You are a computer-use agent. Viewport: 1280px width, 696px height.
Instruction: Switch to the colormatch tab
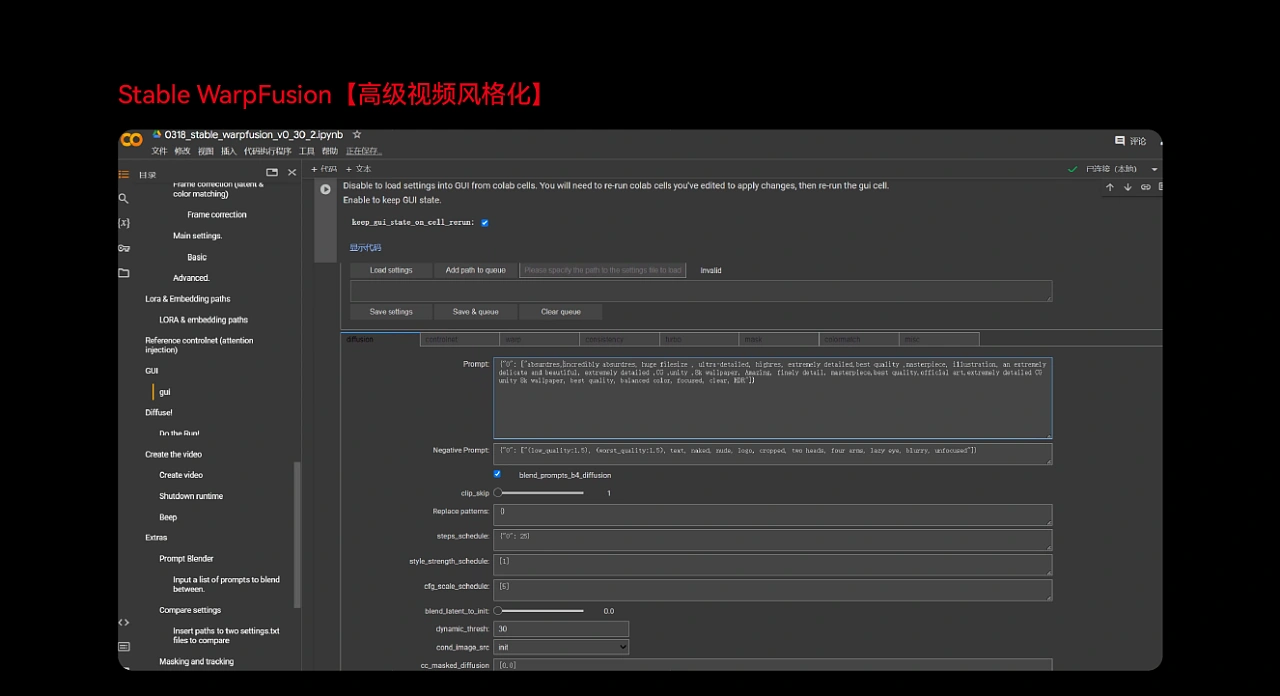(859, 340)
